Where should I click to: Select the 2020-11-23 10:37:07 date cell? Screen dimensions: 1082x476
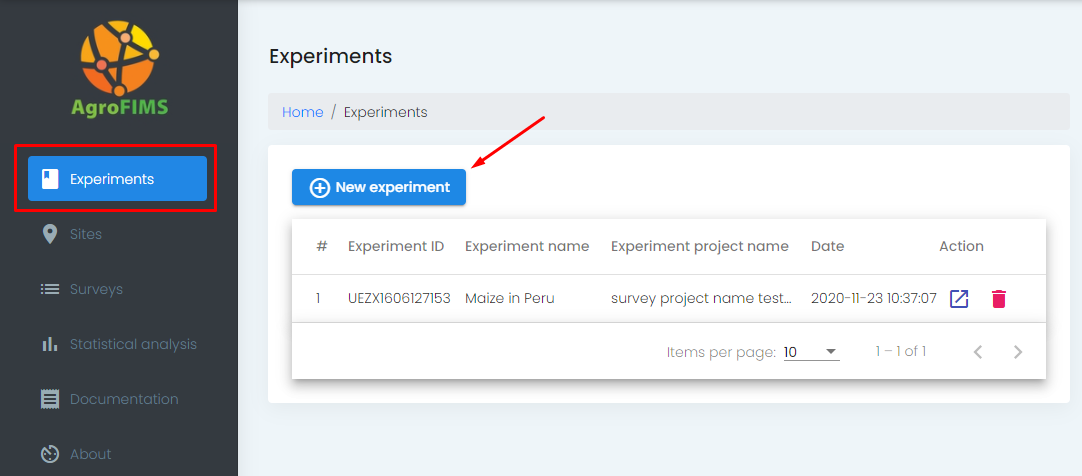pyautogui.click(x=874, y=299)
